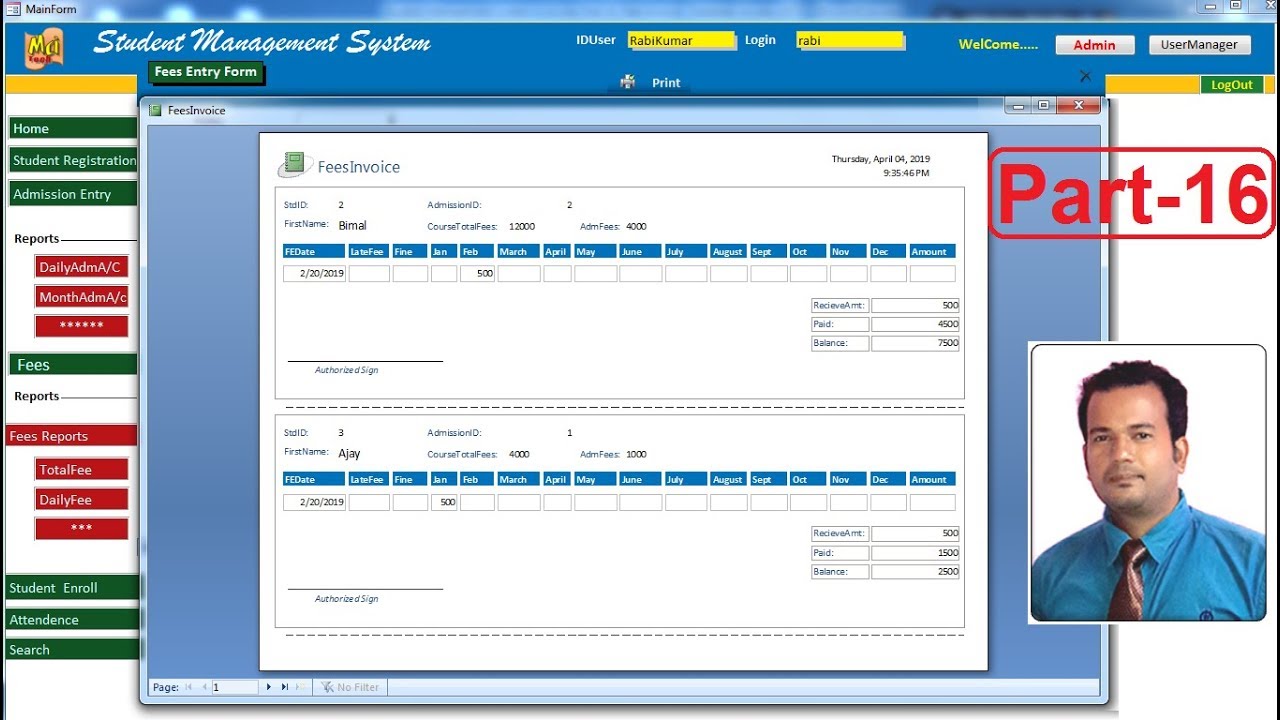The width and height of the screenshot is (1280, 720).
Task: Select the Fees Entry Form tab
Action: tap(205, 72)
